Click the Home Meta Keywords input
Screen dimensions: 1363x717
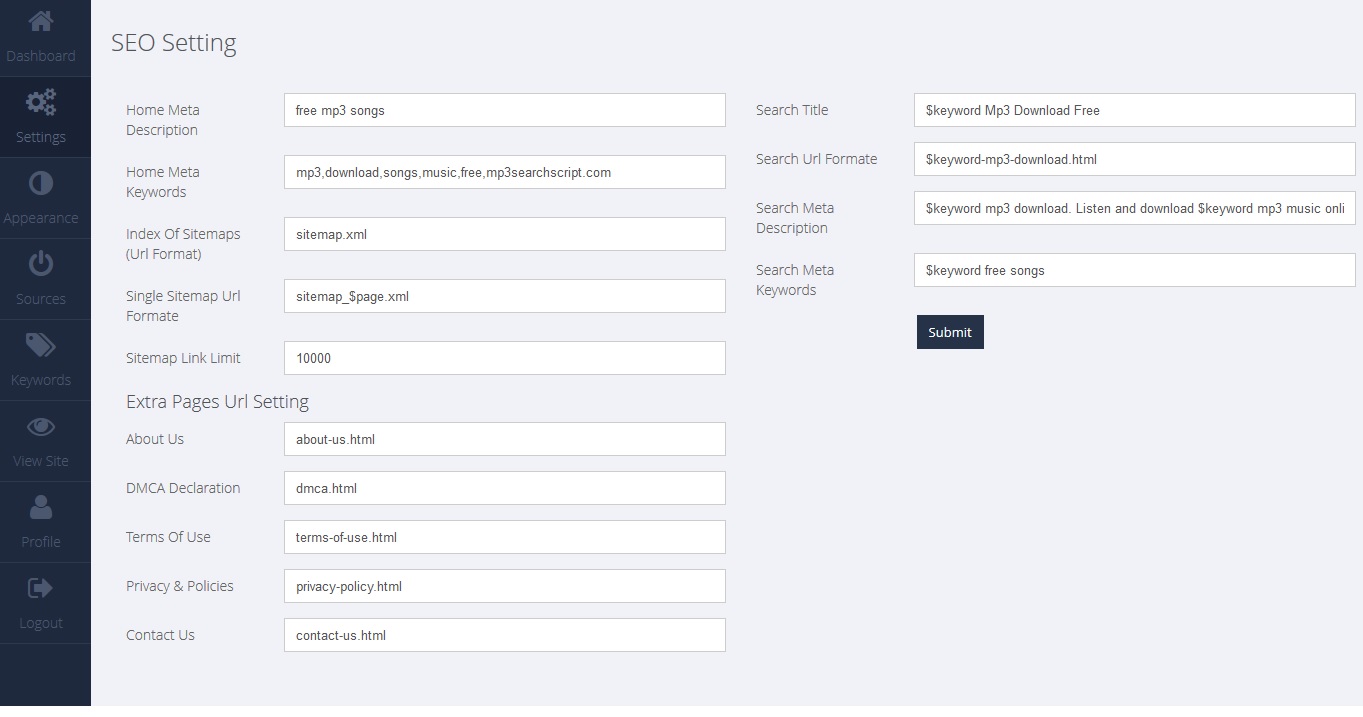pyautogui.click(x=504, y=172)
